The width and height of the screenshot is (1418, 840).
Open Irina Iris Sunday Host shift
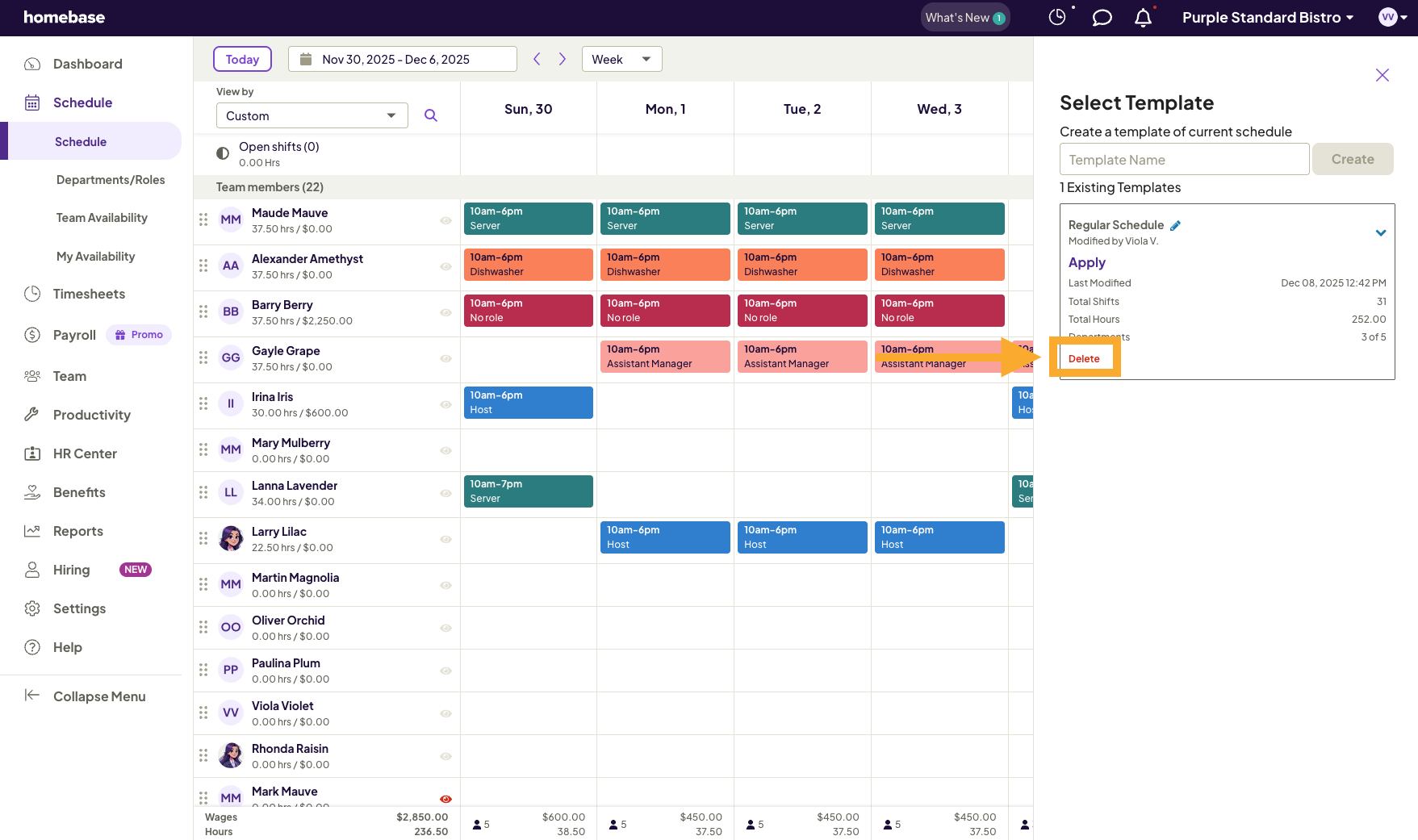(x=528, y=403)
